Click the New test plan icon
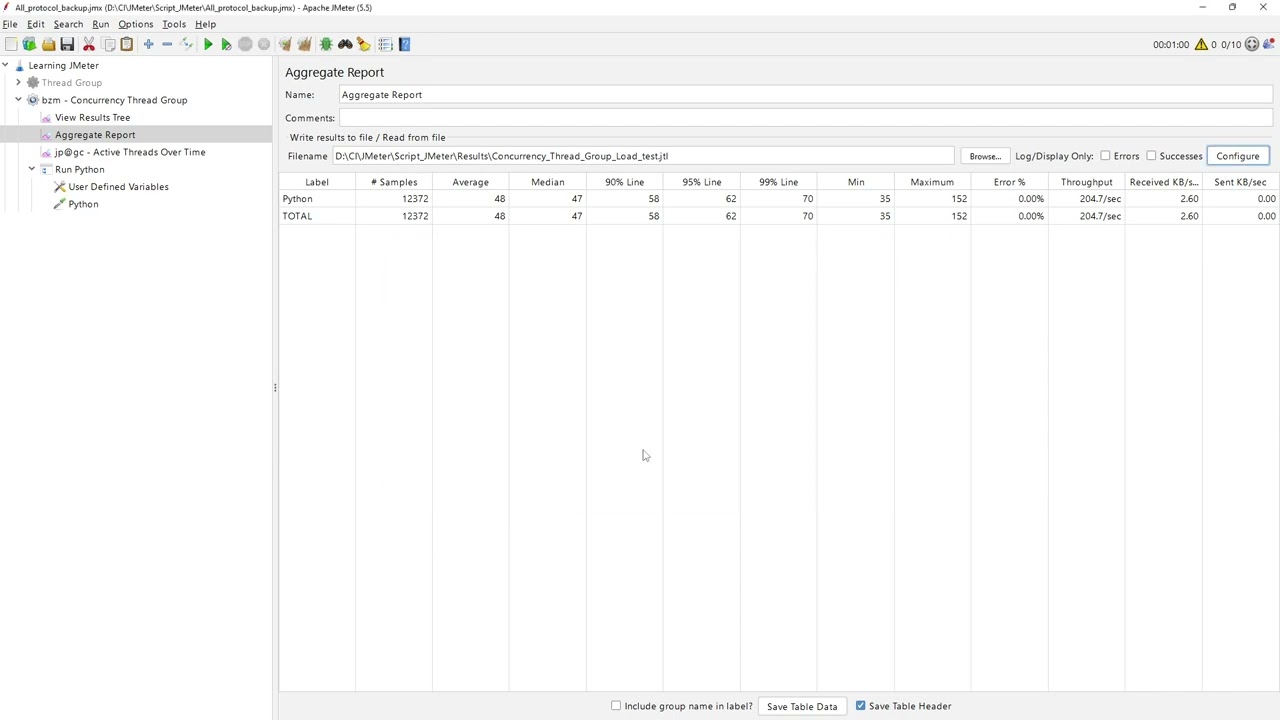This screenshot has width=1280, height=720. click(10, 44)
